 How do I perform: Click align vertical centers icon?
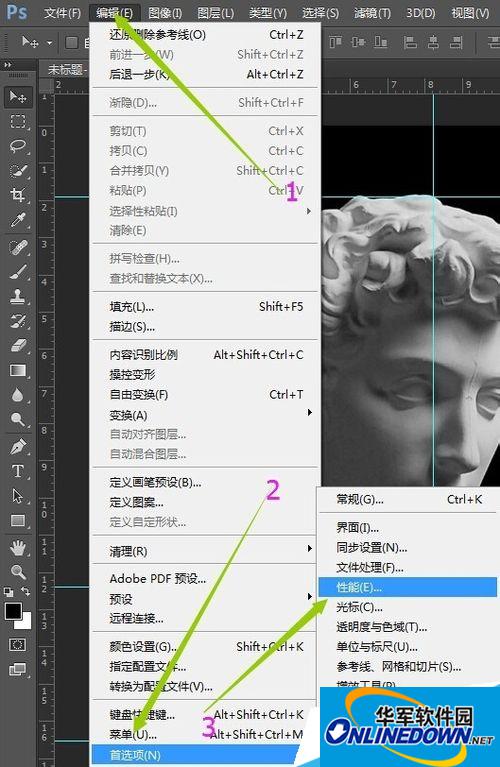(358, 43)
